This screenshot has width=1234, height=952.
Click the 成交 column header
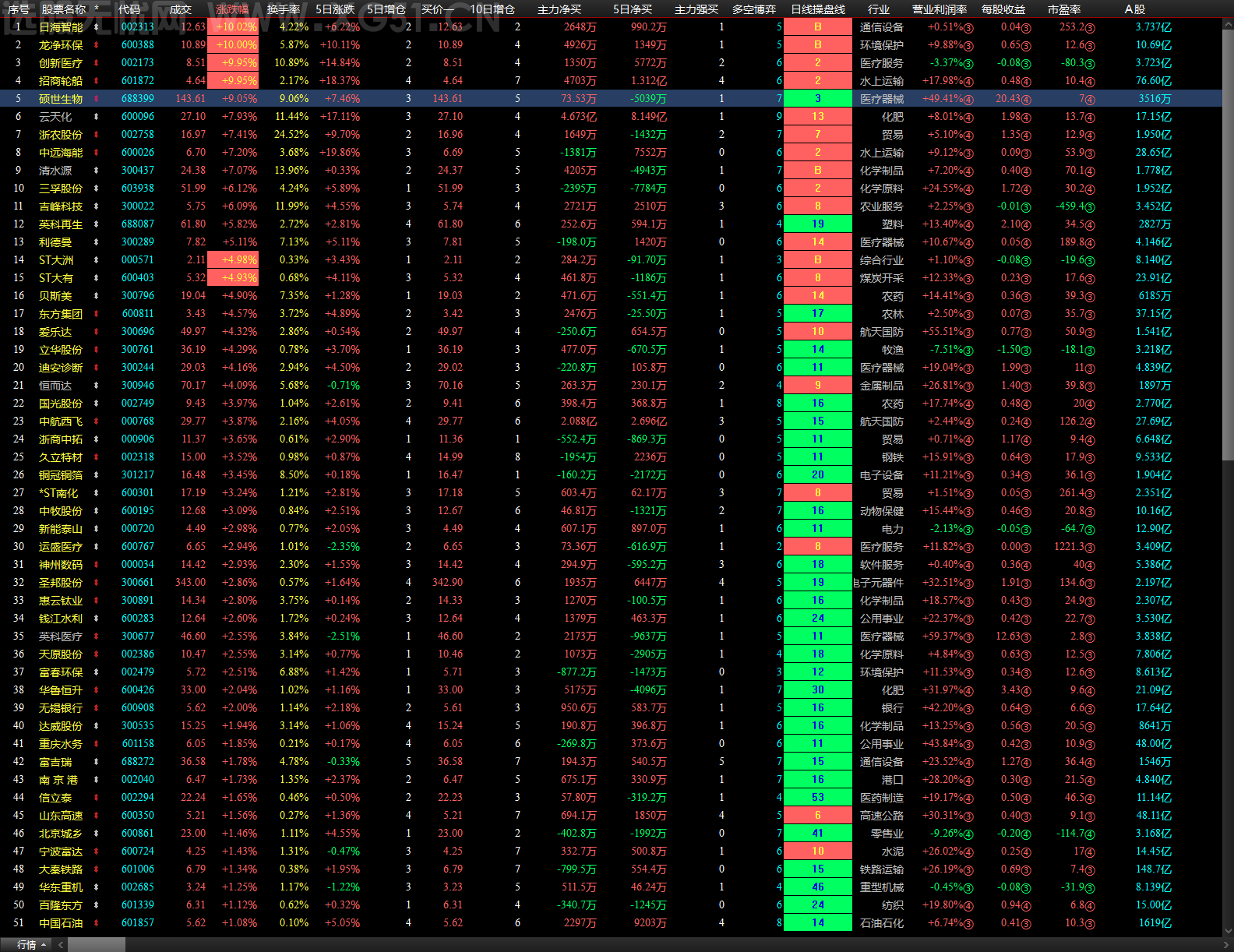pyautogui.click(x=181, y=9)
